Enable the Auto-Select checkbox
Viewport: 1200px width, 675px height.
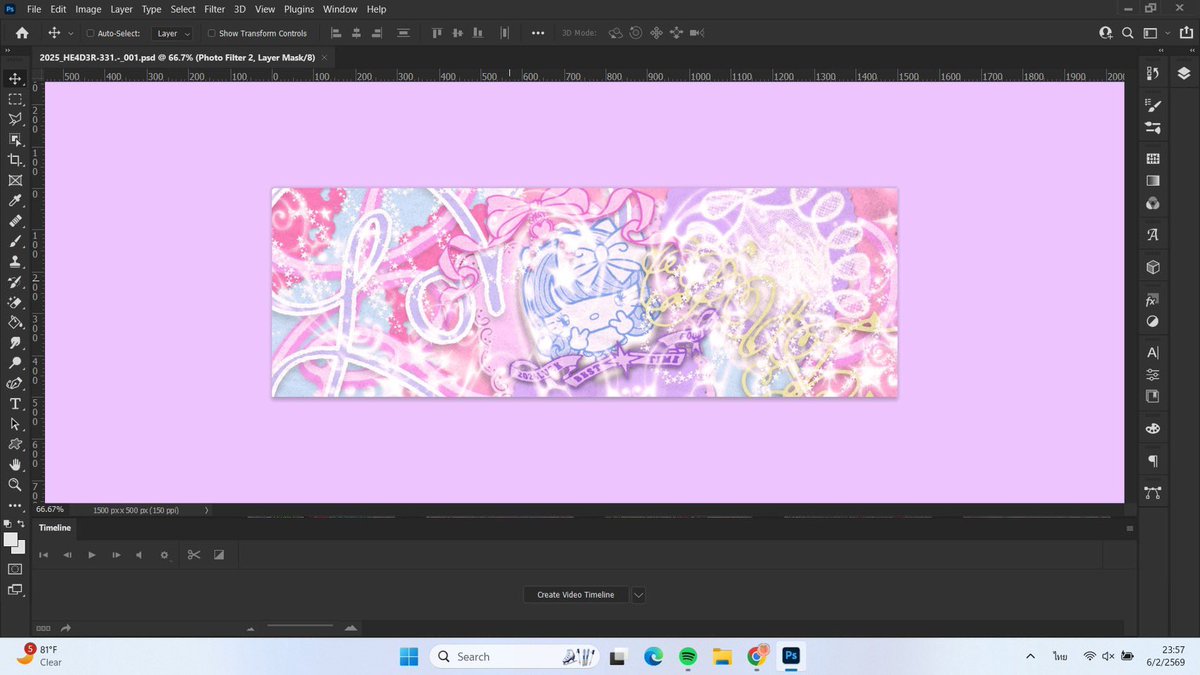pos(89,33)
